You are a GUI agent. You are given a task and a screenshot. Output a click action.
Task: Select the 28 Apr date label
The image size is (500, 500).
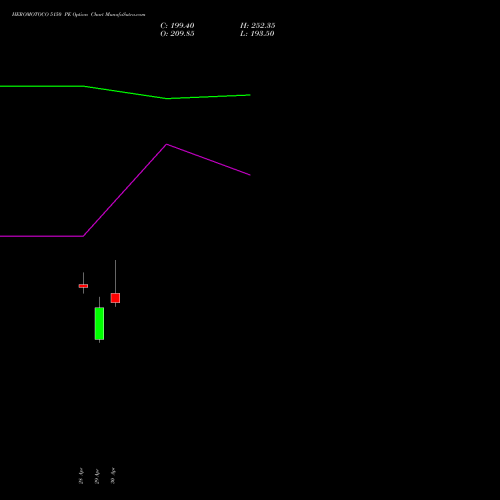click(x=81, y=476)
